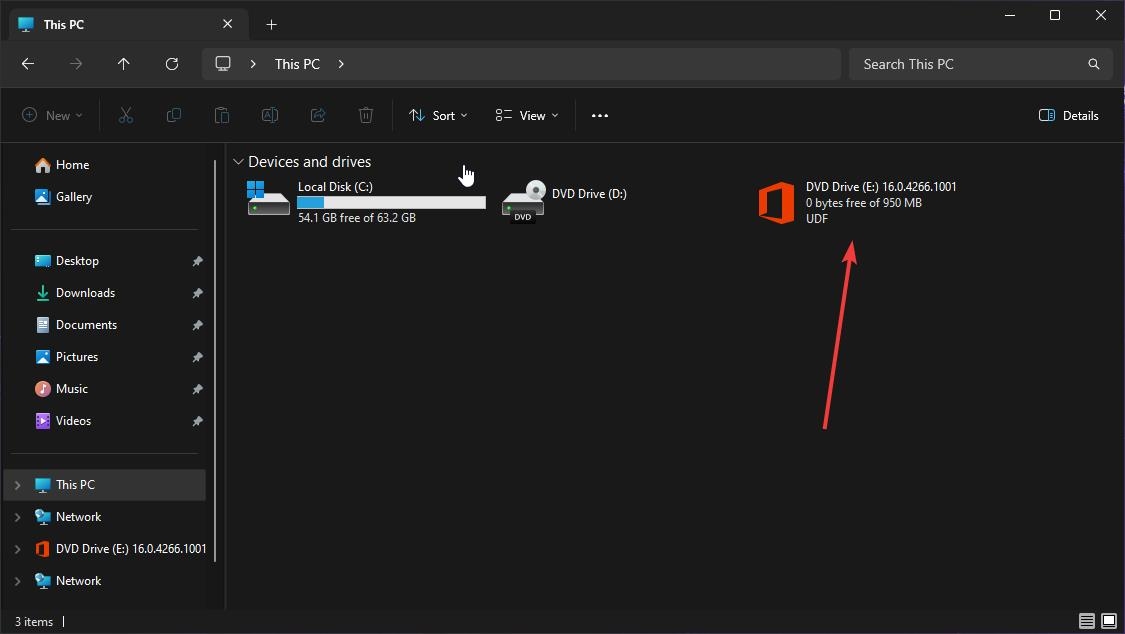Open the Sort options dropdown
The height and width of the screenshot is (634, 1125).
[438, 115]
